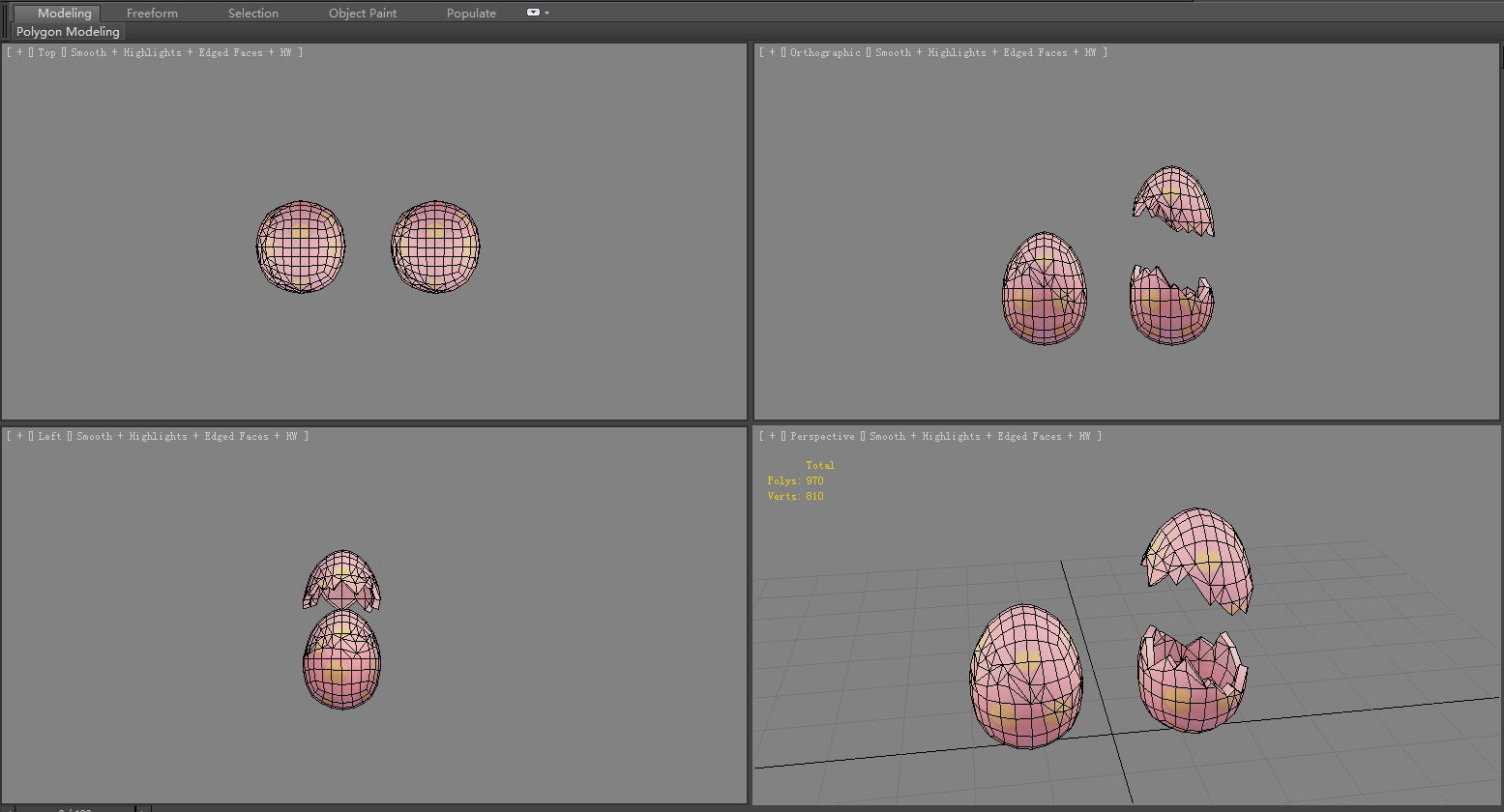This screenshot has width=1504, height=812.
Task: Select the right egg in Top viewport
Action: (435, 246)
